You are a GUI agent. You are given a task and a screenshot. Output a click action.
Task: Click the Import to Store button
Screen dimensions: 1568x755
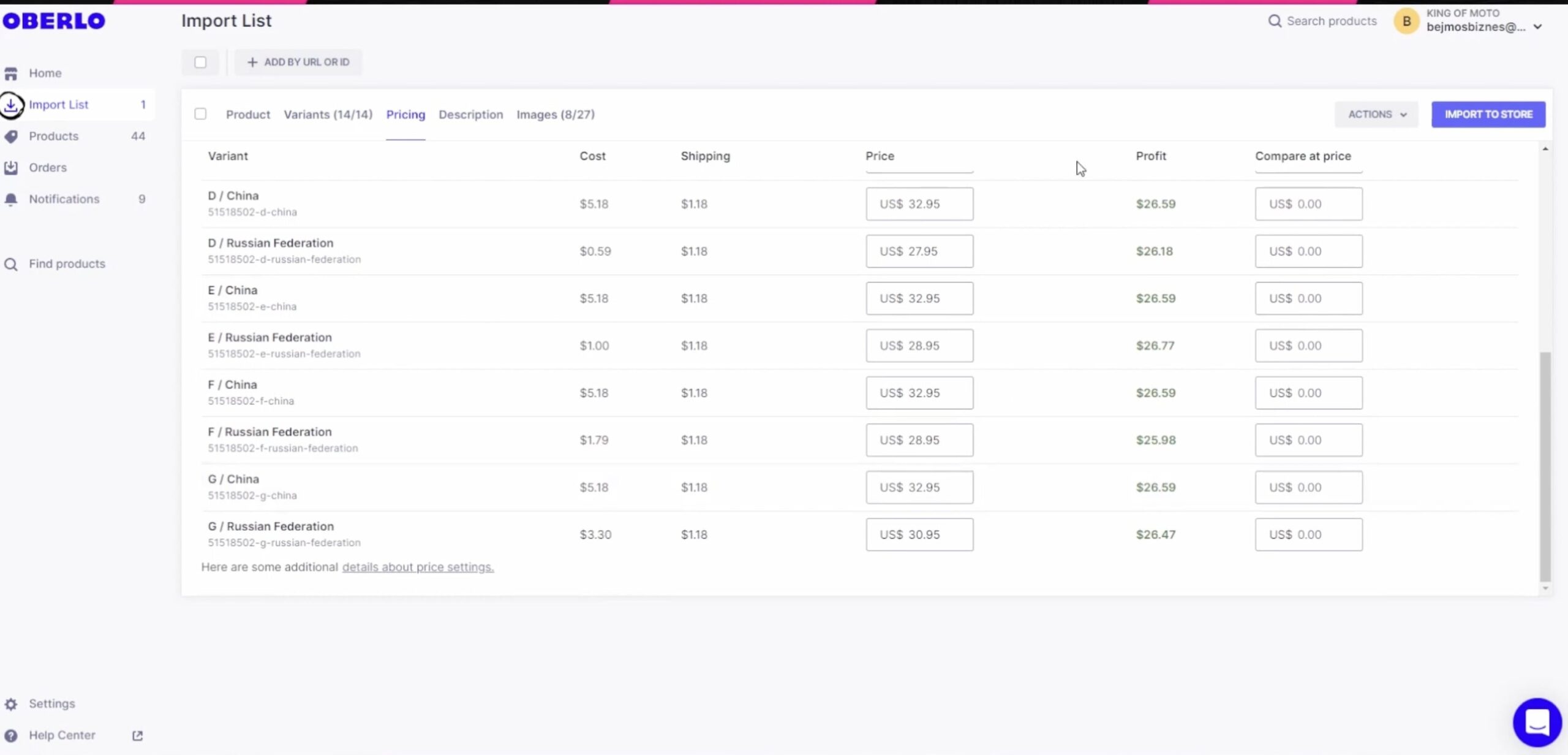pyautogui.click(x=1488, y=115)
